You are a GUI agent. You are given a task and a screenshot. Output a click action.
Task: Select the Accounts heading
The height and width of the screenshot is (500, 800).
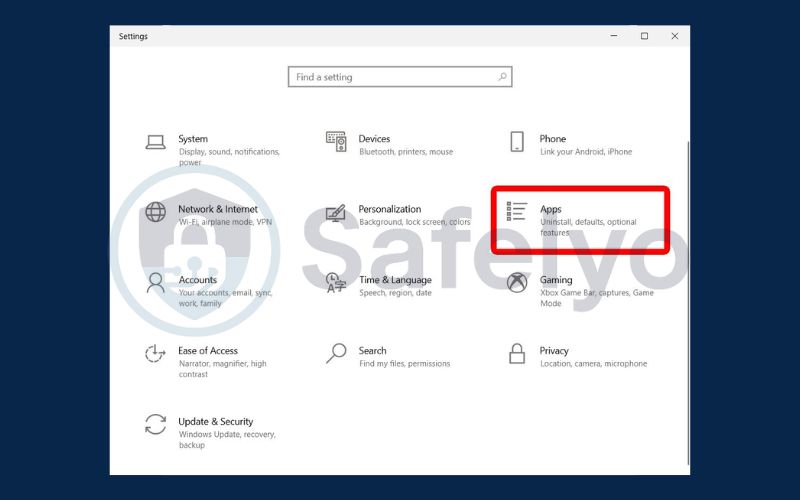197,280
